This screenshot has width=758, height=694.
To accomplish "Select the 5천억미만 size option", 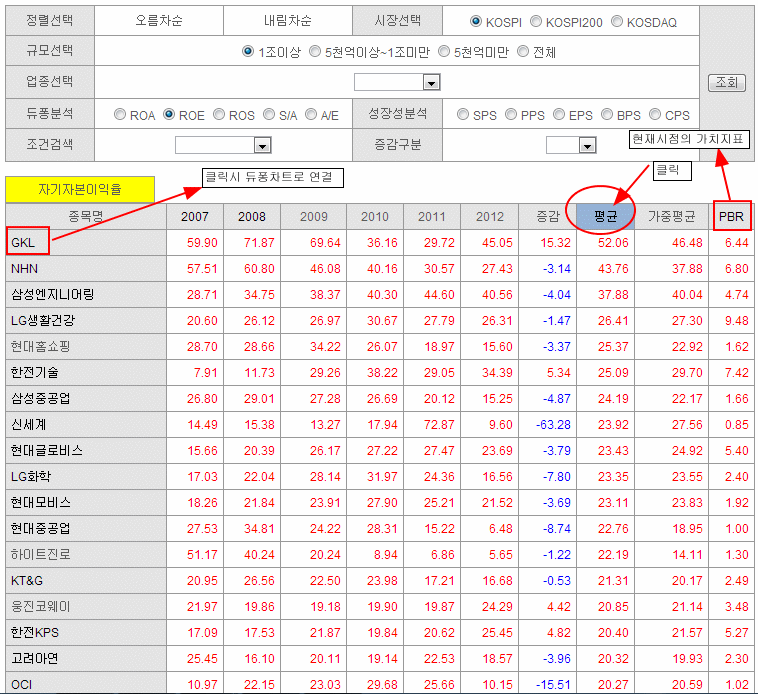I will pos(444,51).
